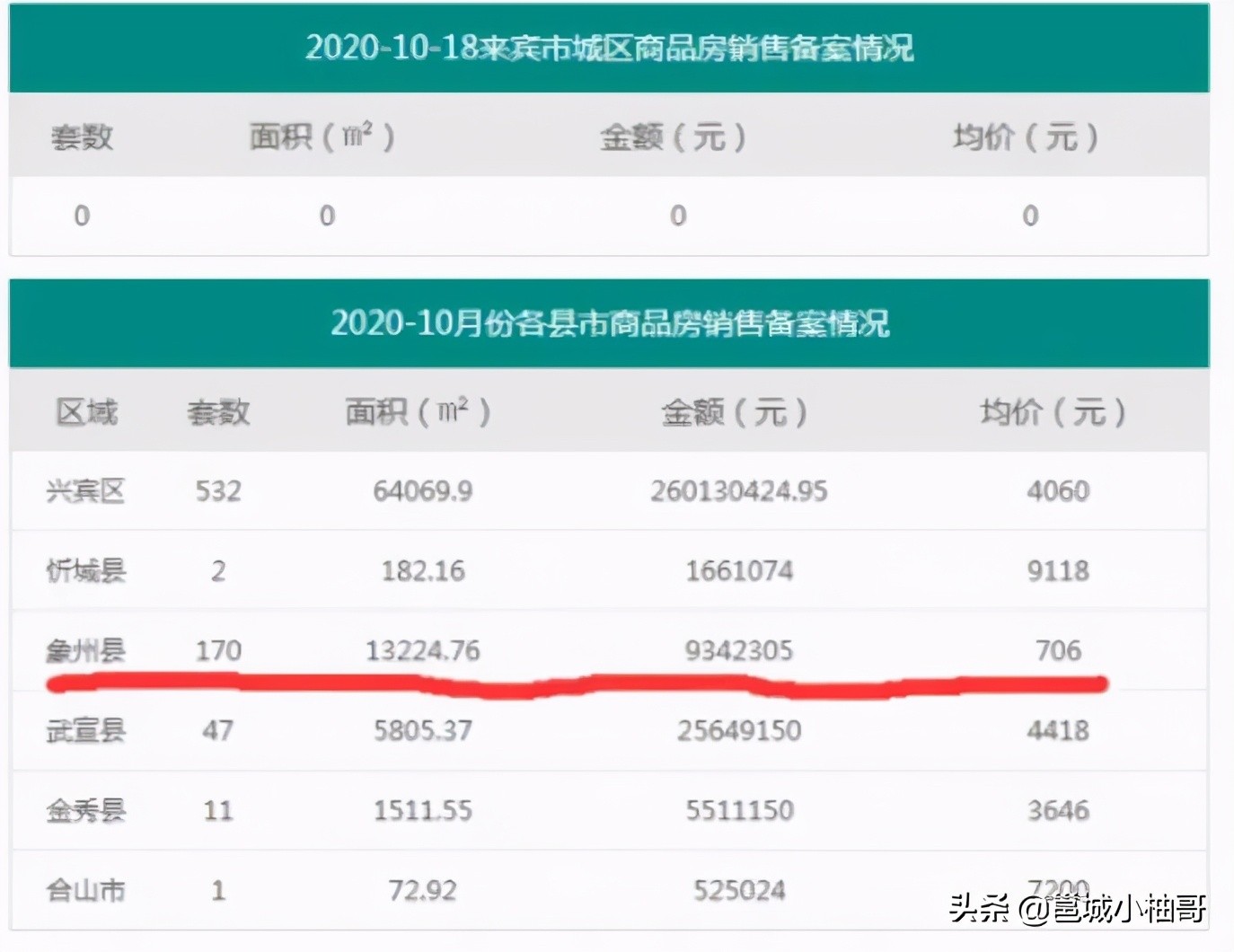Select the 区域 column header
The width and height of the screenshot is (1234, 952).
coord(86,412)
